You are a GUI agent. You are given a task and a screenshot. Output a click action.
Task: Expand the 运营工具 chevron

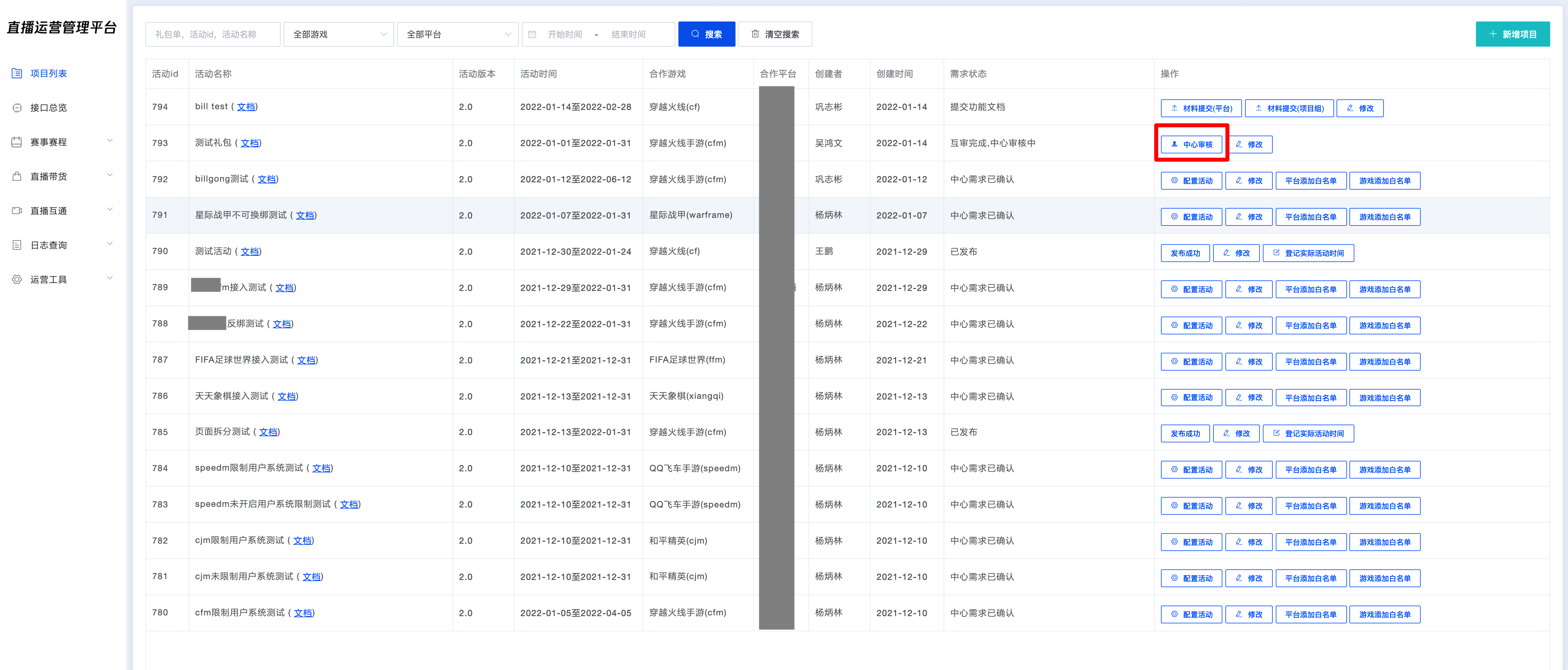(110, 278)
